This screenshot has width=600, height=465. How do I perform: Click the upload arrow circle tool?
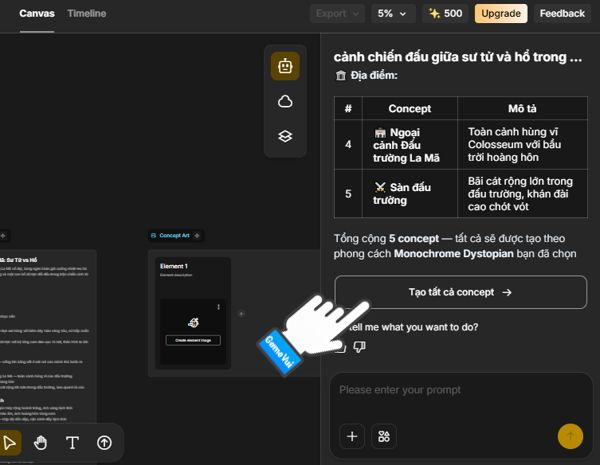(x=104, y=443)
